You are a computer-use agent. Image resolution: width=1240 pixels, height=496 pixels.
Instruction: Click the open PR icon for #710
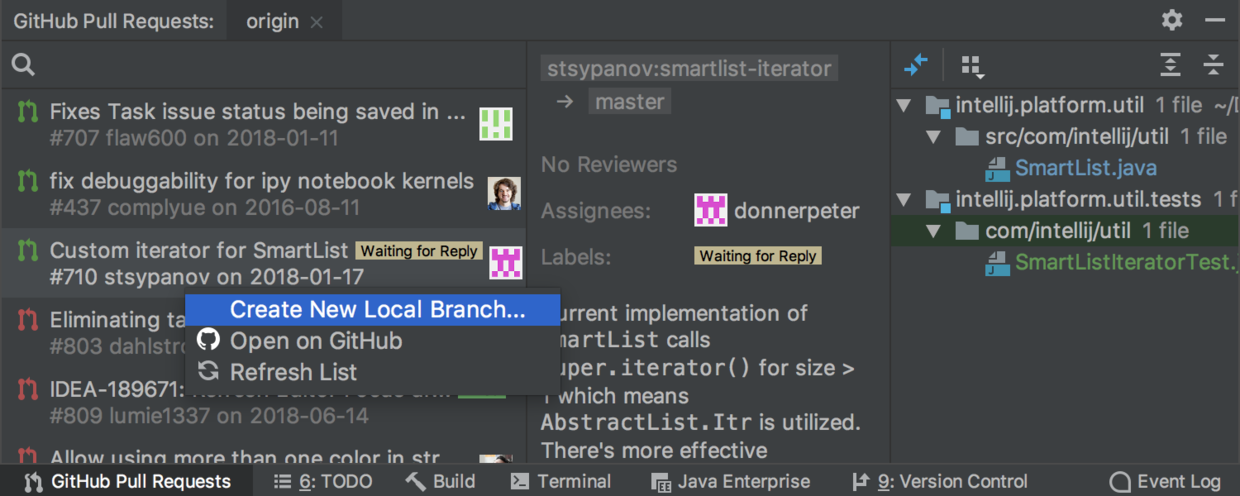click(28, 250)
